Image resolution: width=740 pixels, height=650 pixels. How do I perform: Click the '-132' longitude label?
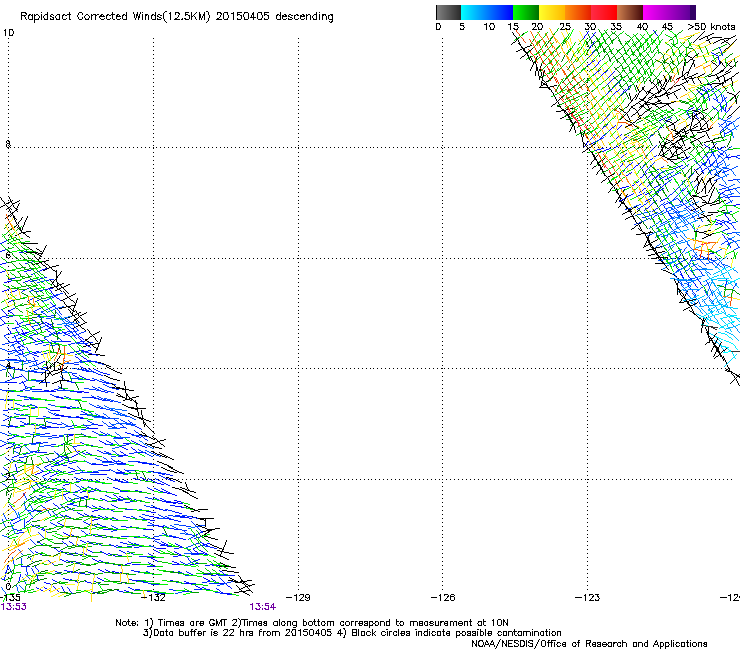pyautogui.click(x=154, y=598)
